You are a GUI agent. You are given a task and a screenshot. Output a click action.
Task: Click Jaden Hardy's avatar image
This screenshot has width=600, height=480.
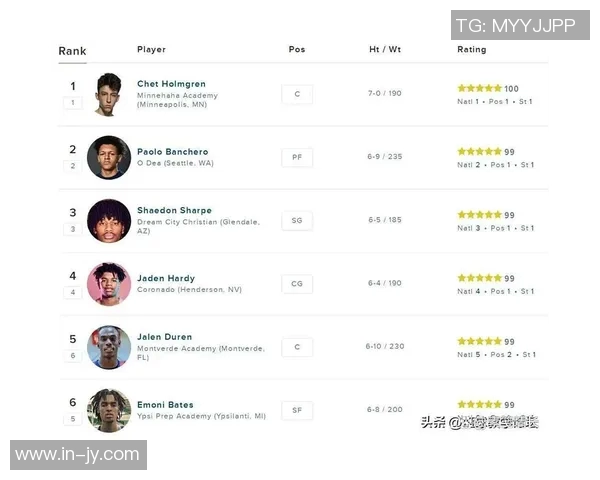pos(108,284)
